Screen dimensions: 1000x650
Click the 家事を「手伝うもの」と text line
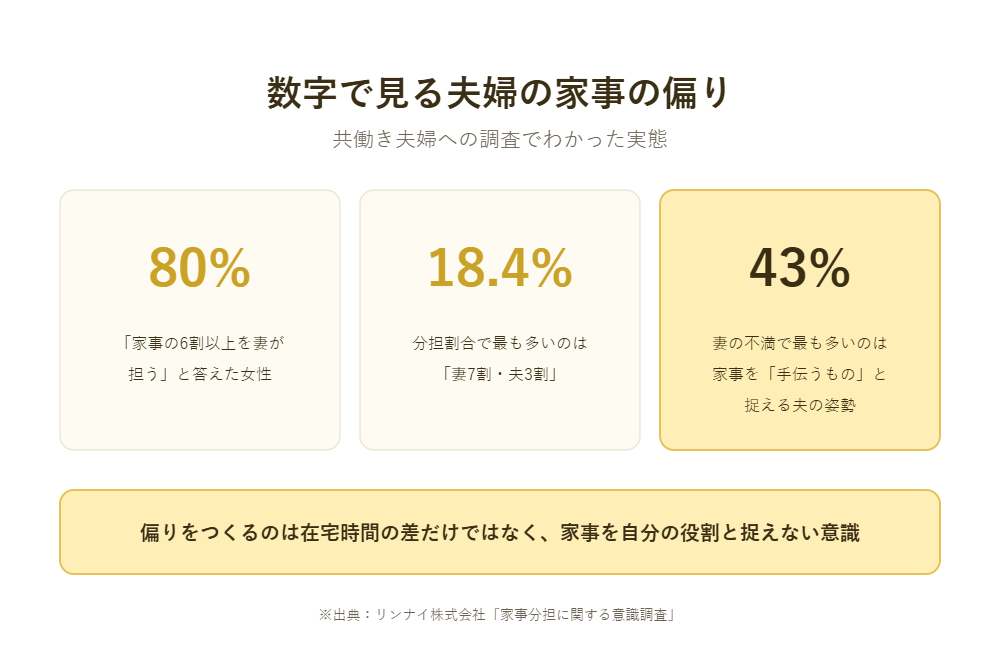(800, 374)
